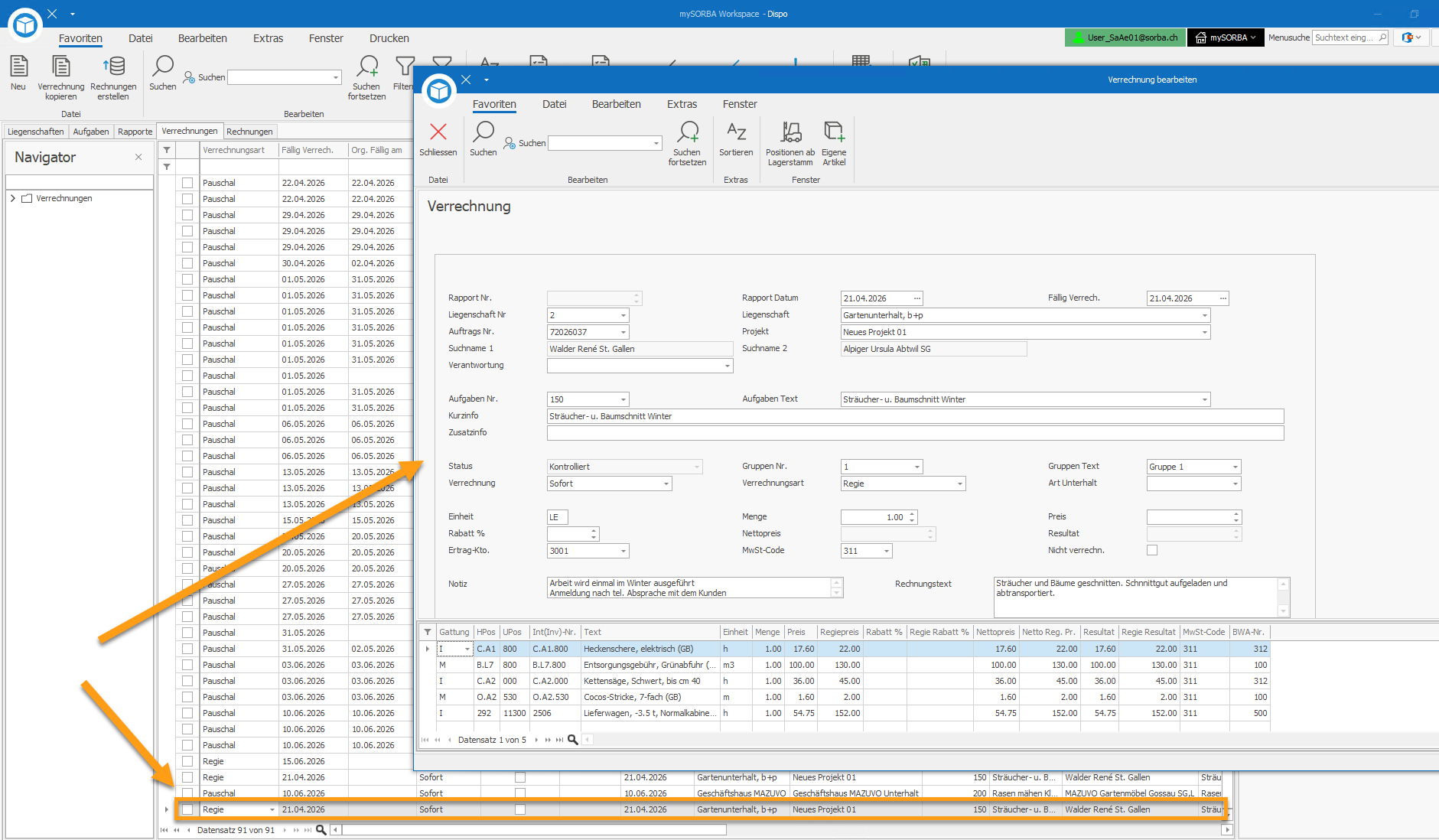Open the Rapport Datum calendar picker button
Screen dimensions: 1439x840
[x=917, y=298]
